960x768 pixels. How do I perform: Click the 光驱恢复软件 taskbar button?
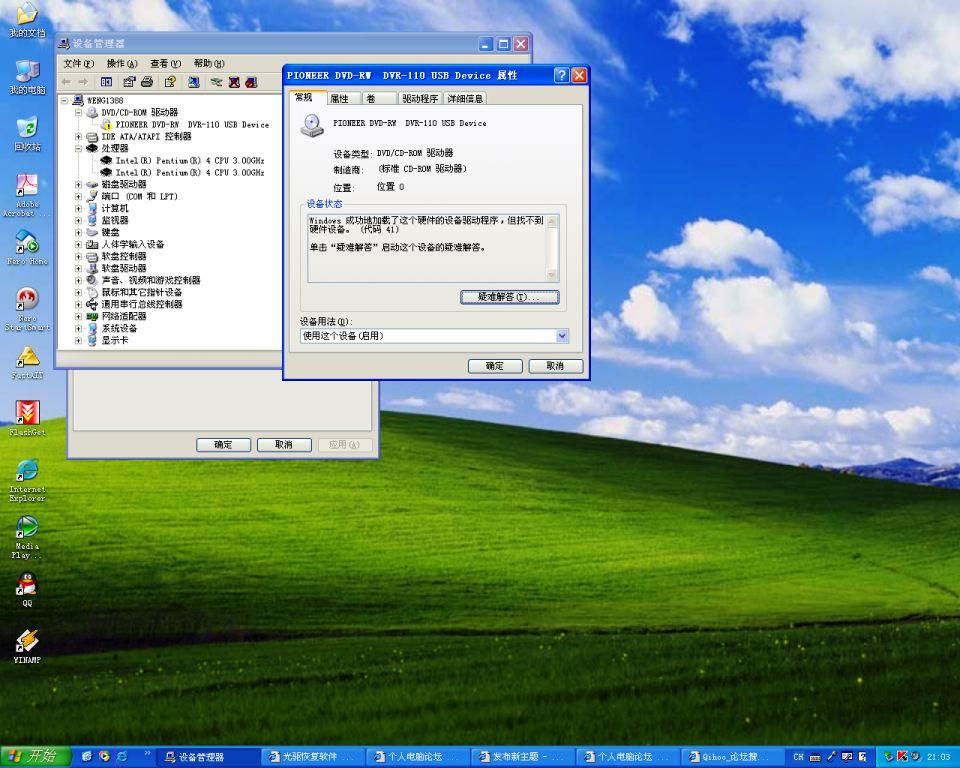(x=313, y=757)
